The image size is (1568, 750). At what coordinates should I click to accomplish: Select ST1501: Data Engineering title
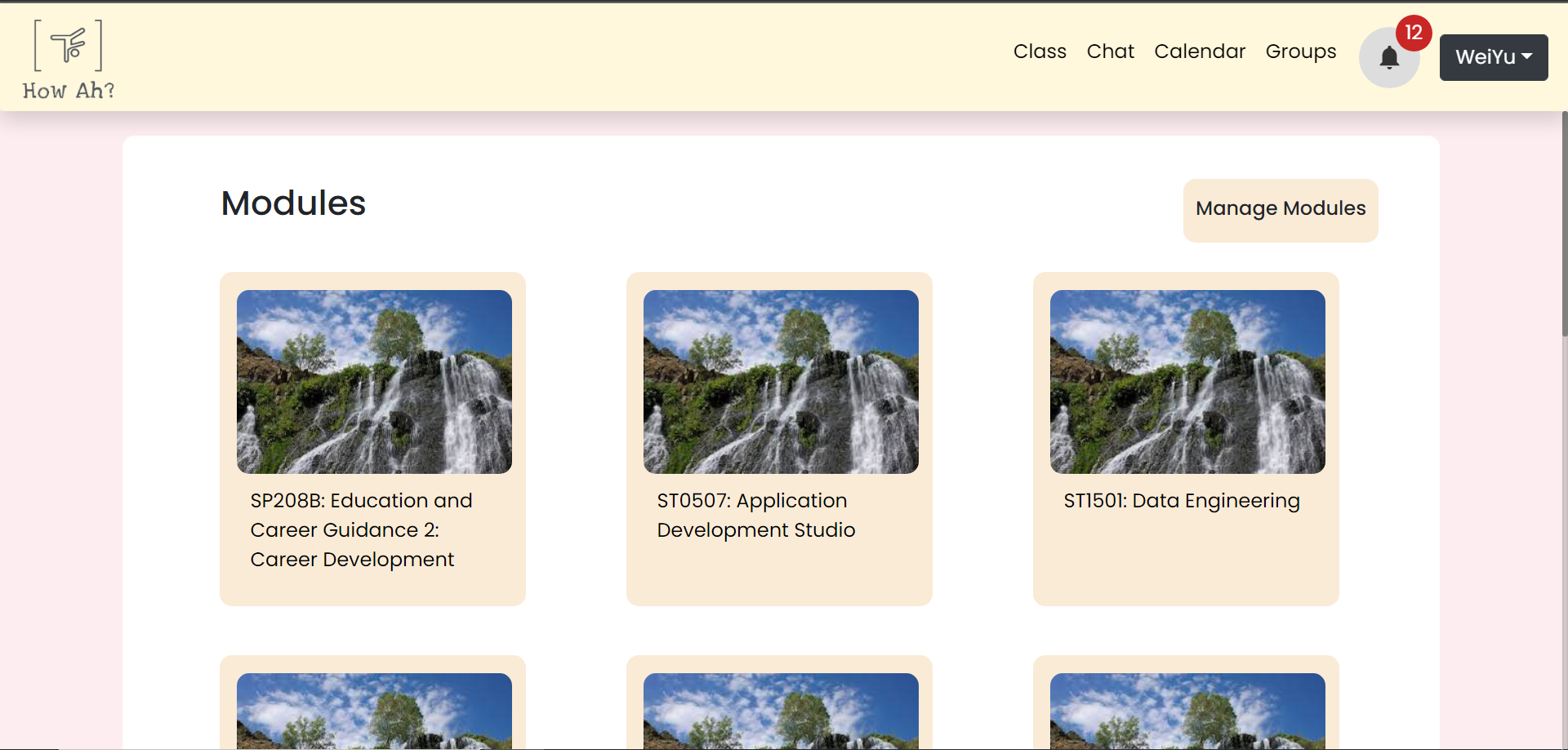click(1182, 501)
